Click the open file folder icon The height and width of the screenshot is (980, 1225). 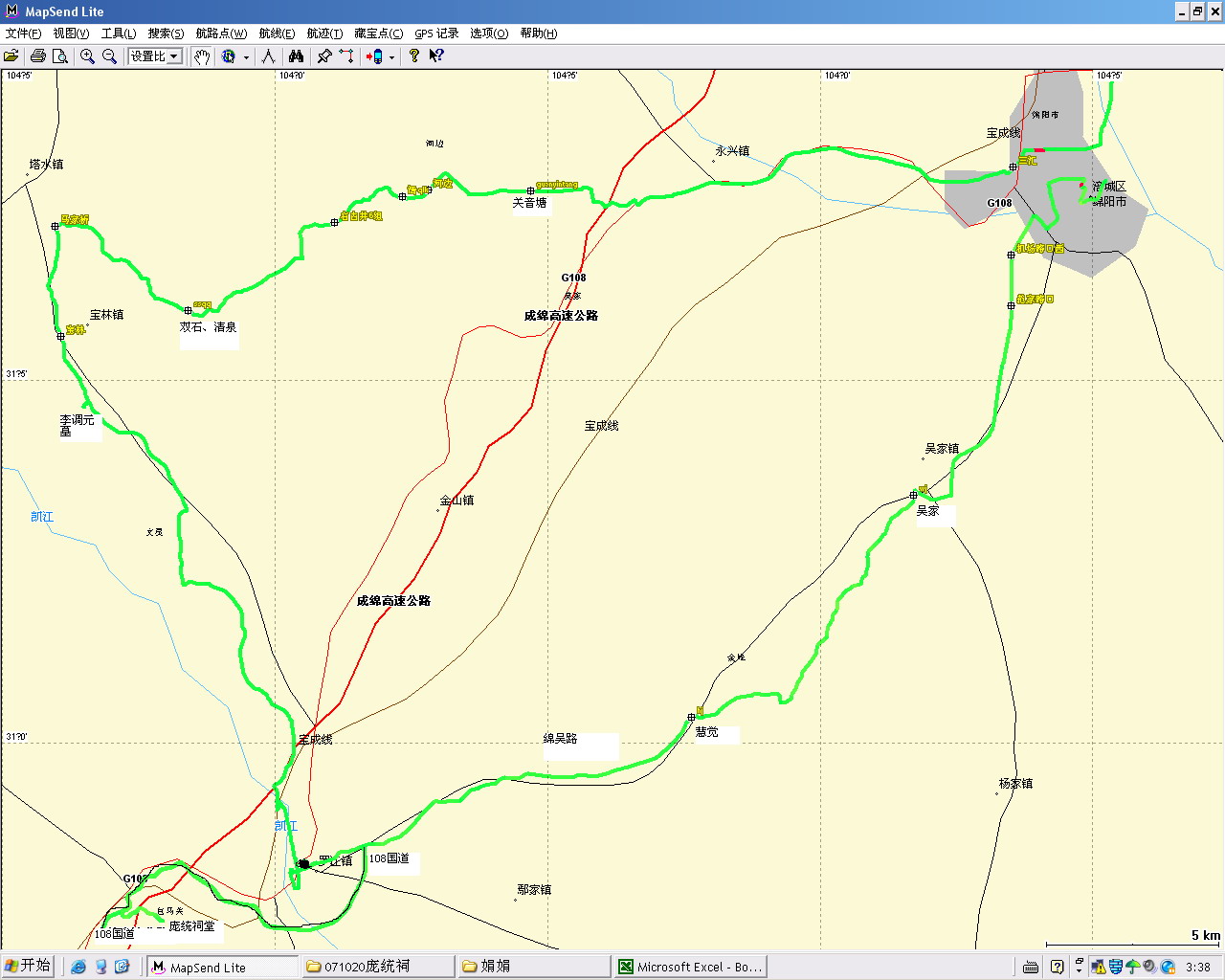pos(11,56)
